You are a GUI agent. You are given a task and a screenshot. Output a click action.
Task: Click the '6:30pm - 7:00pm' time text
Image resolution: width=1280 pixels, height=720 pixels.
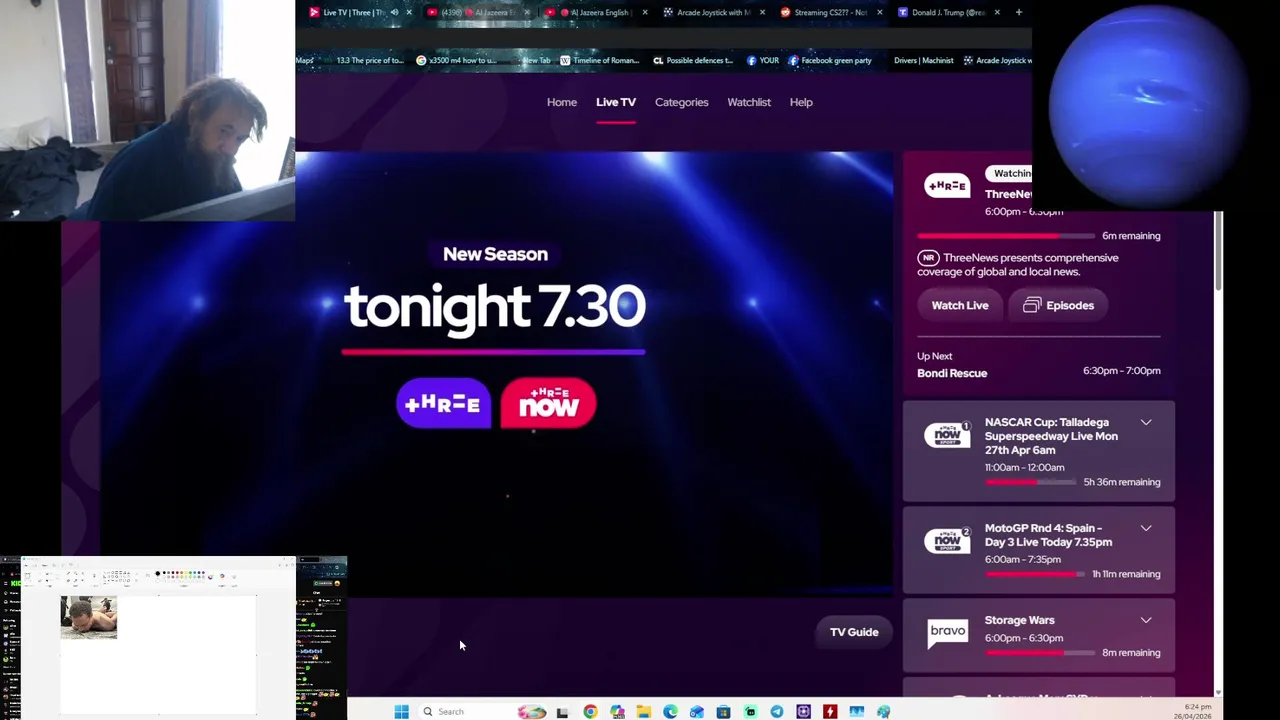pyautogui.click(x=1122, y=370)
